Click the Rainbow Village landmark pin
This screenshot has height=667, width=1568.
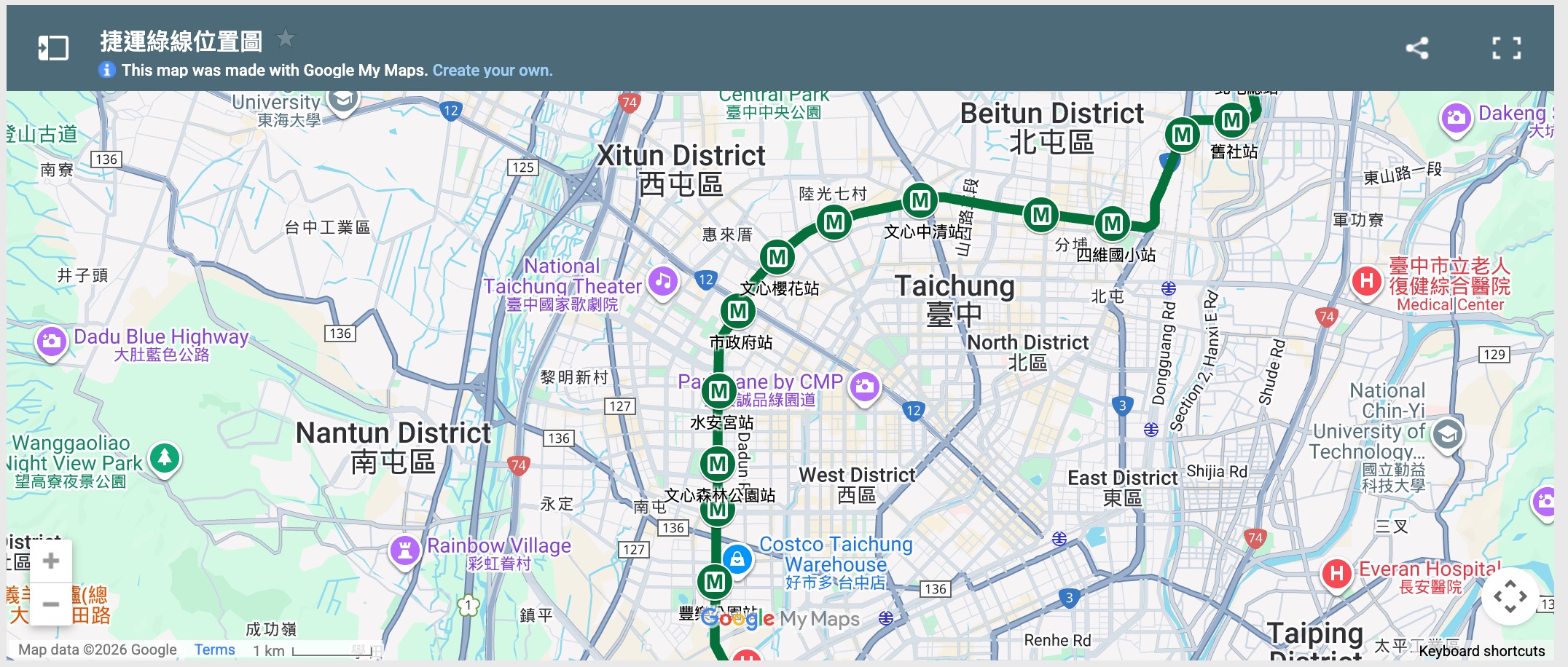click(405, 550)
